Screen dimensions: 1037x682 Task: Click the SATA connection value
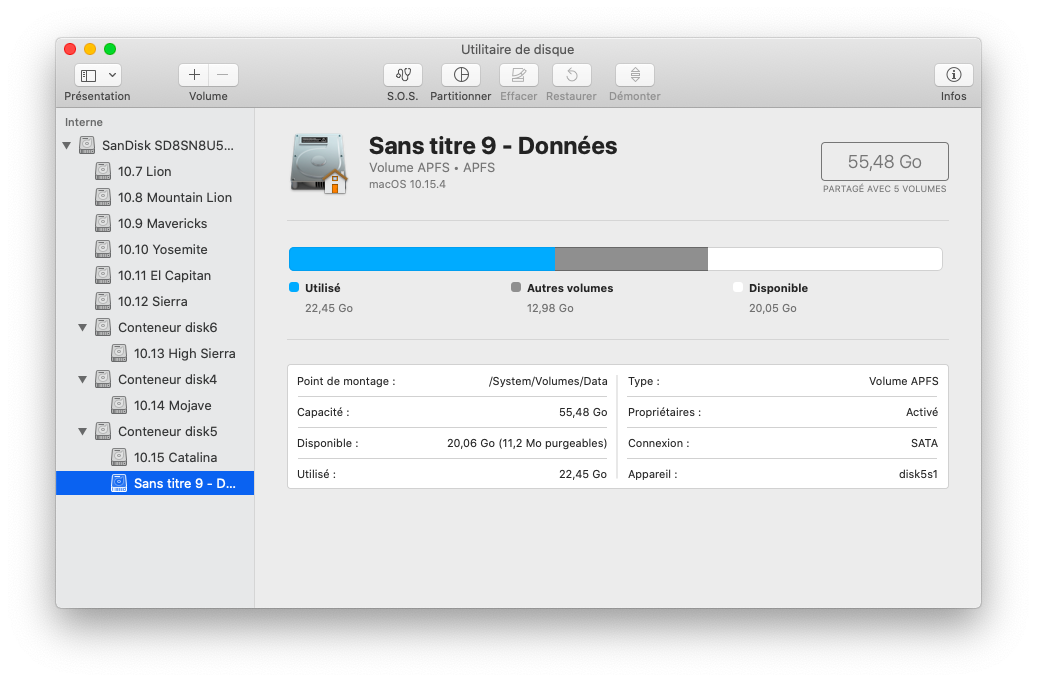pos(924,443)
